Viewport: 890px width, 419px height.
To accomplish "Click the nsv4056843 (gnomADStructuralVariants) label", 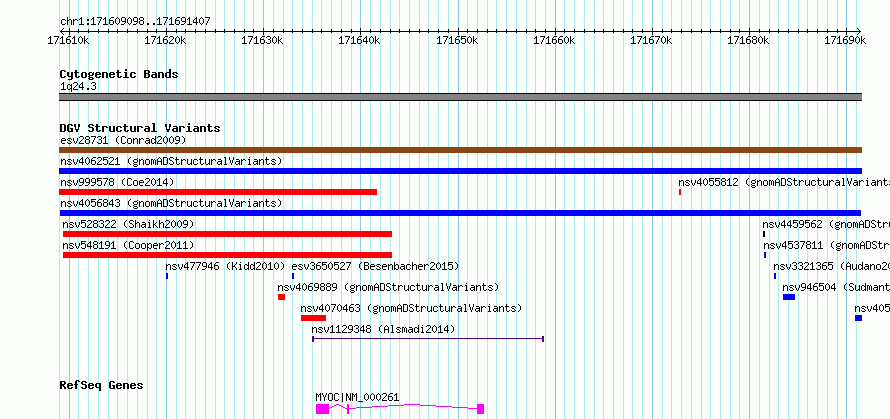I will point(171,203).
